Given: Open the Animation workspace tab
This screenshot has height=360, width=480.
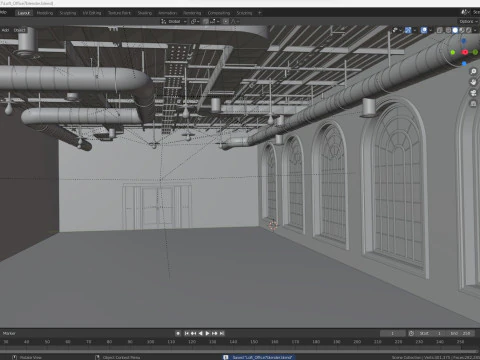Looking at the screenshot, I should pos(167,13).
